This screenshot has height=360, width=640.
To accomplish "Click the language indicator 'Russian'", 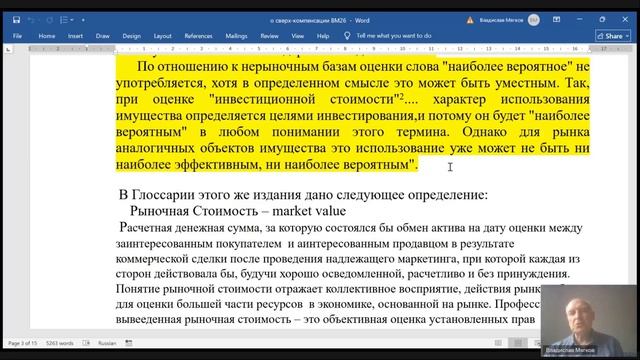I will (107, 343).
